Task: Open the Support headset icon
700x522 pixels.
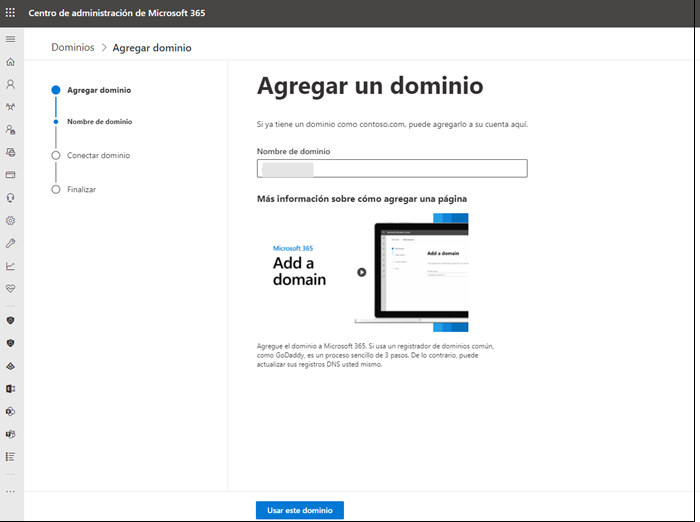Action: pos(10,197)
